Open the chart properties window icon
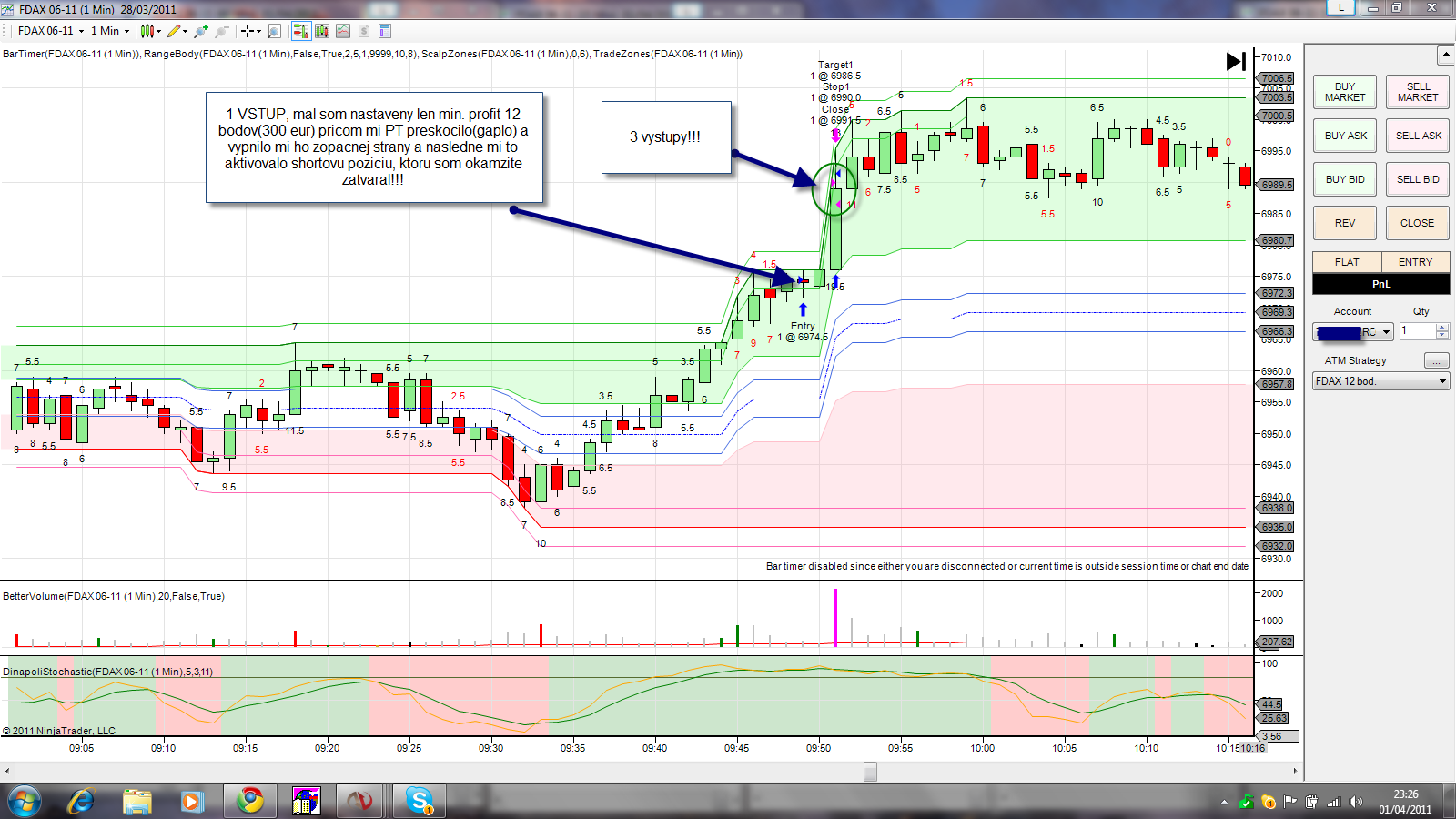The image size is (1456, 819). pyautogui.click(x=385, y=31)
